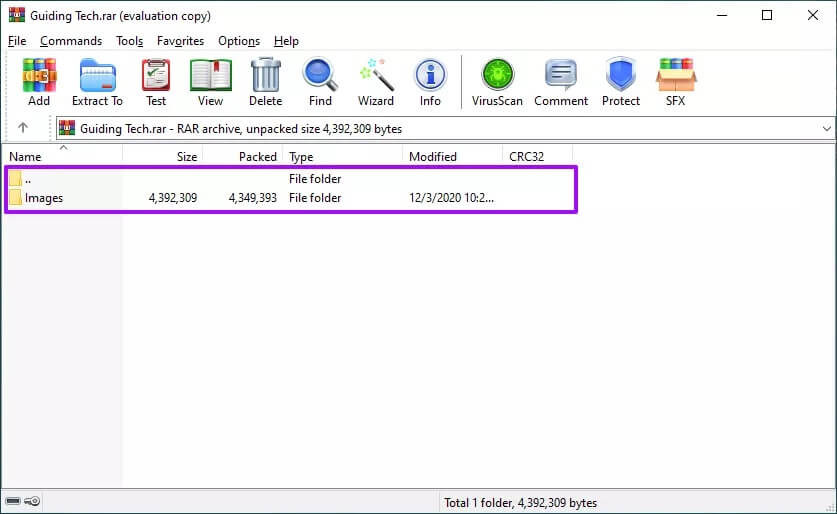The width and height of the screenshot is (837, 514).
Task: Open the Help menu
Action: 286,41
